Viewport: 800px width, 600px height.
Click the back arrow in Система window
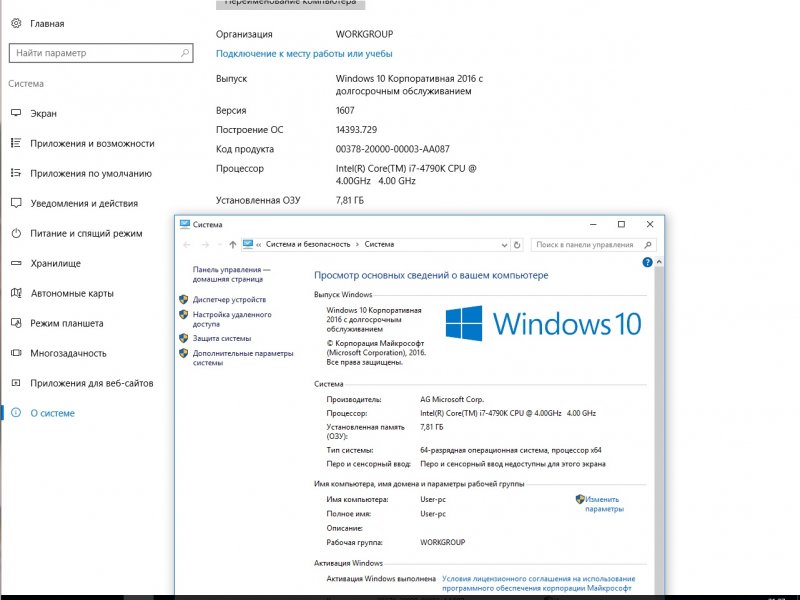187,245
